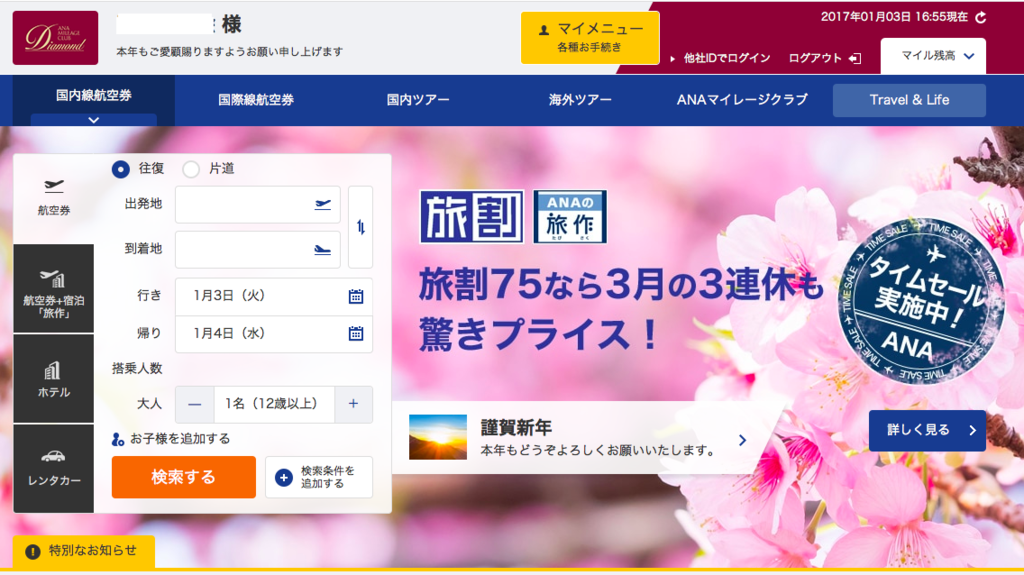
Task: Click the お子様を追加する link
Action: pos(171,439)
